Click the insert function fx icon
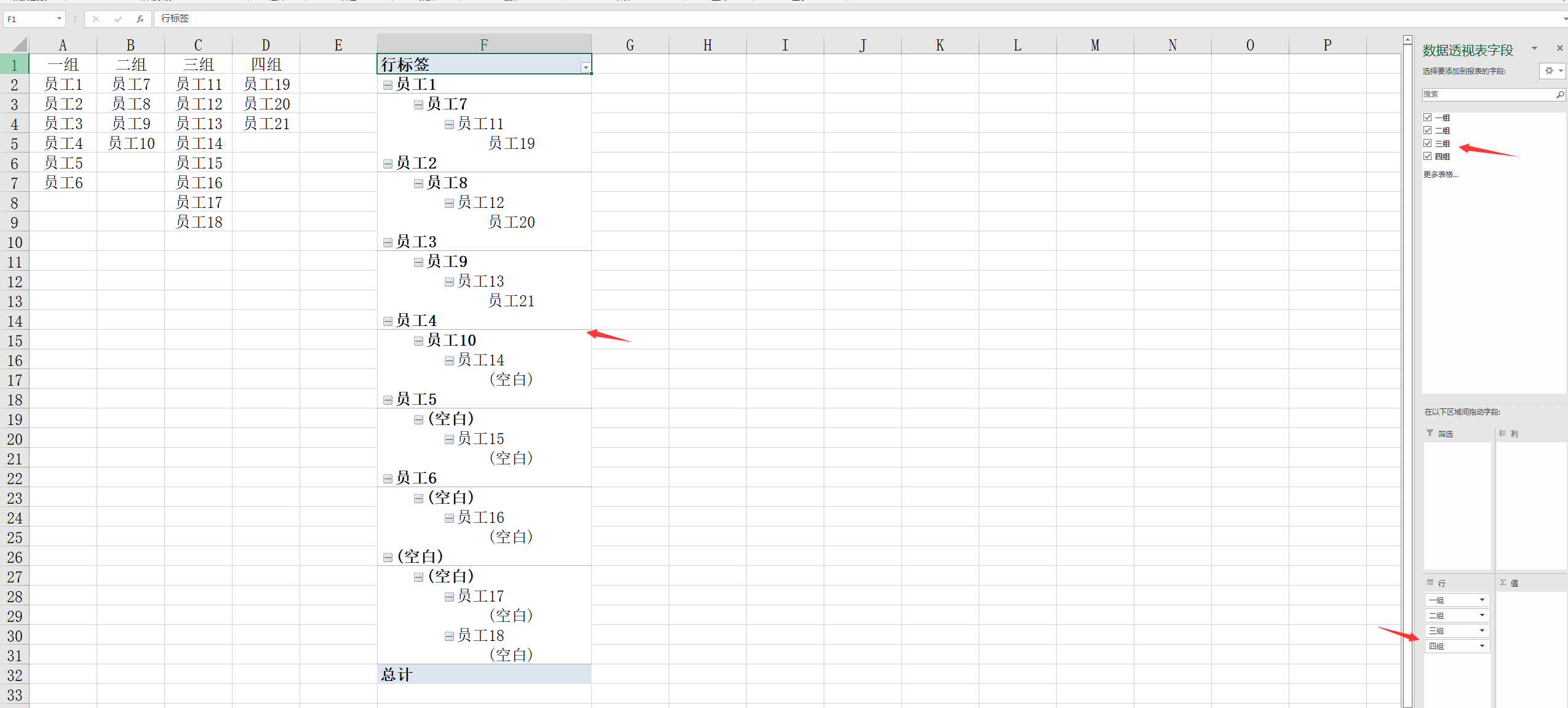This screenshot has height=708, width=1568. [140, 19]
